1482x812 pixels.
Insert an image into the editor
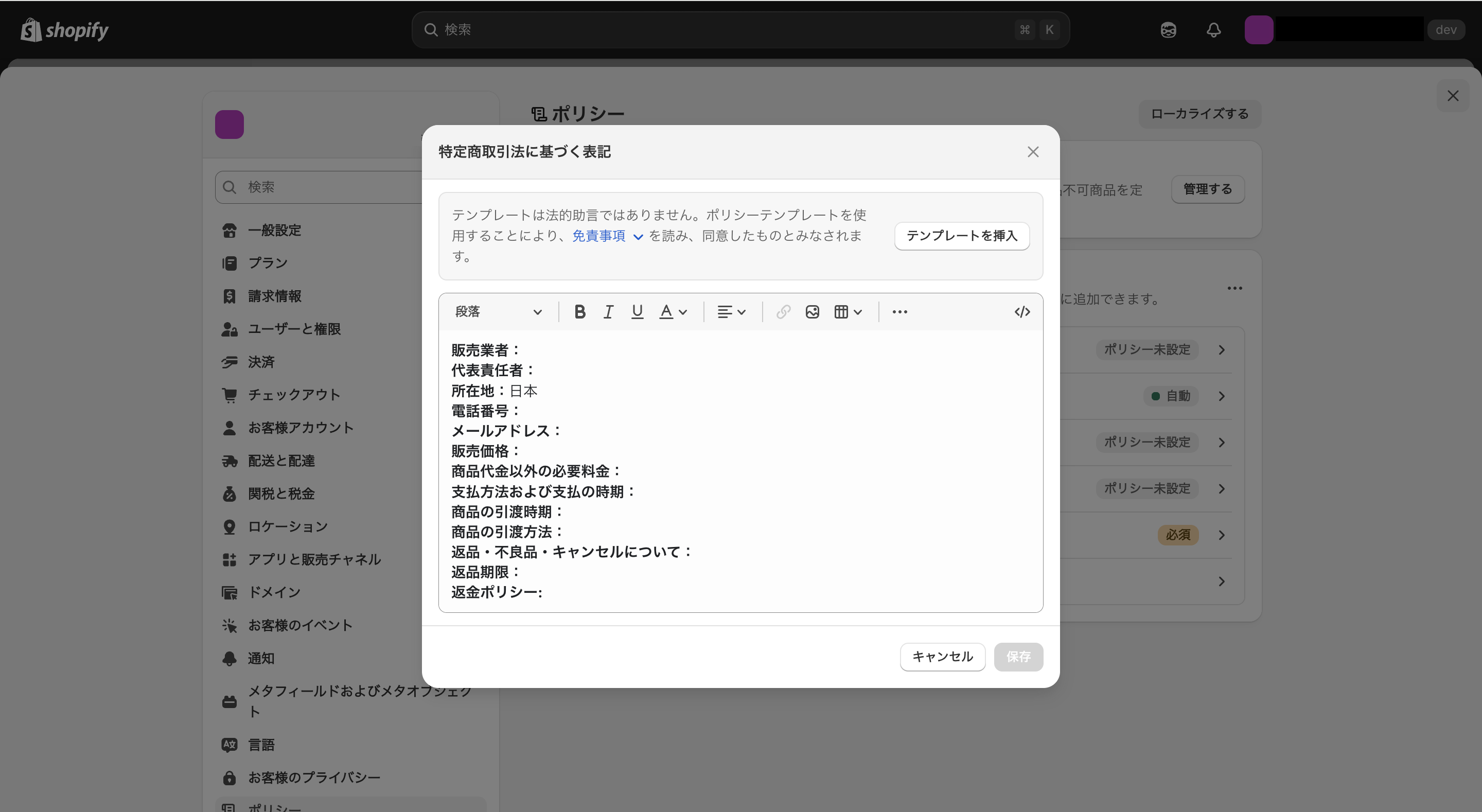(812, 312)
